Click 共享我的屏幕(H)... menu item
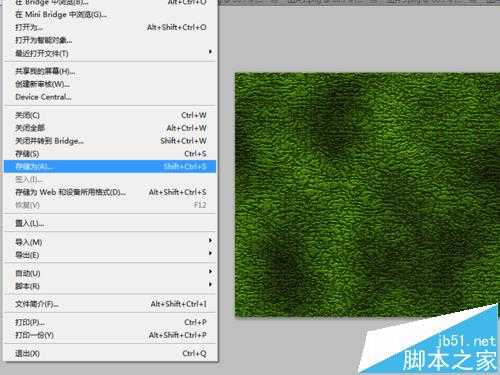500x375 pixels. [110, 71]
